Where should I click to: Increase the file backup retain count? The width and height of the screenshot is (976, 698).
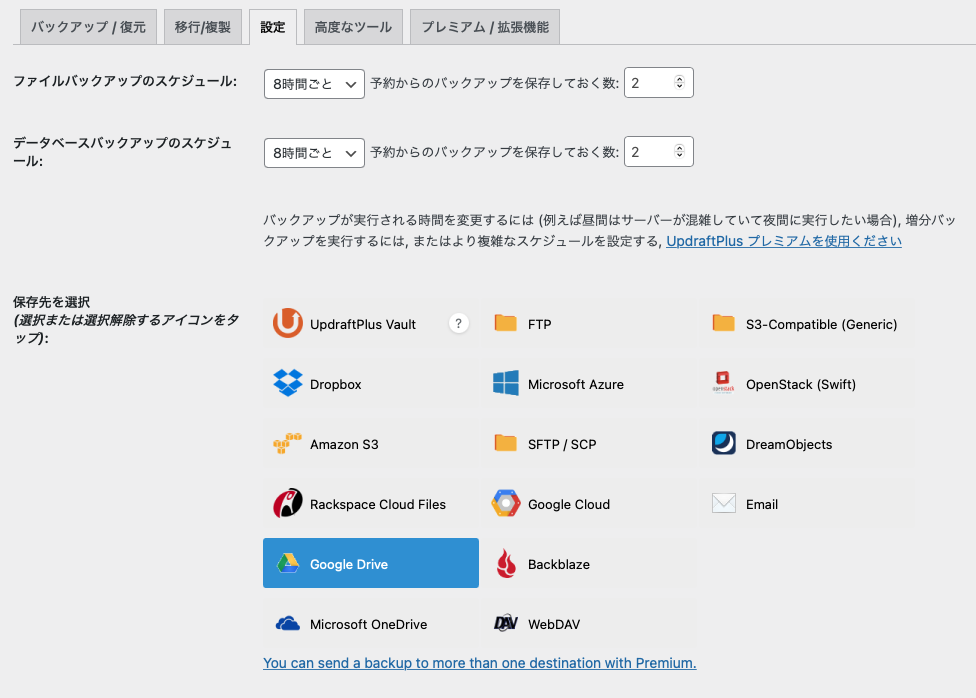680,79
